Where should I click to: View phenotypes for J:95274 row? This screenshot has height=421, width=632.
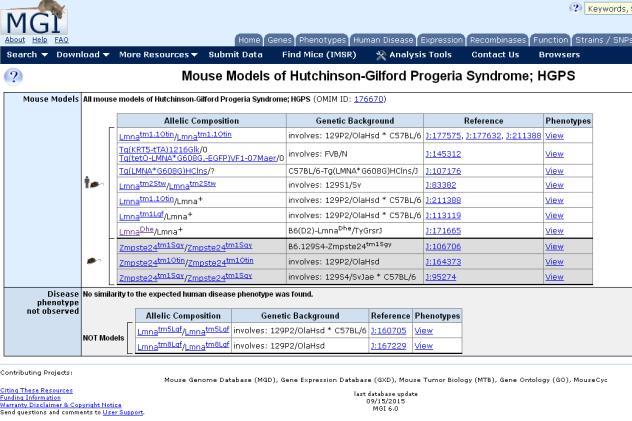pyautogui.click(x=554, y=277)
